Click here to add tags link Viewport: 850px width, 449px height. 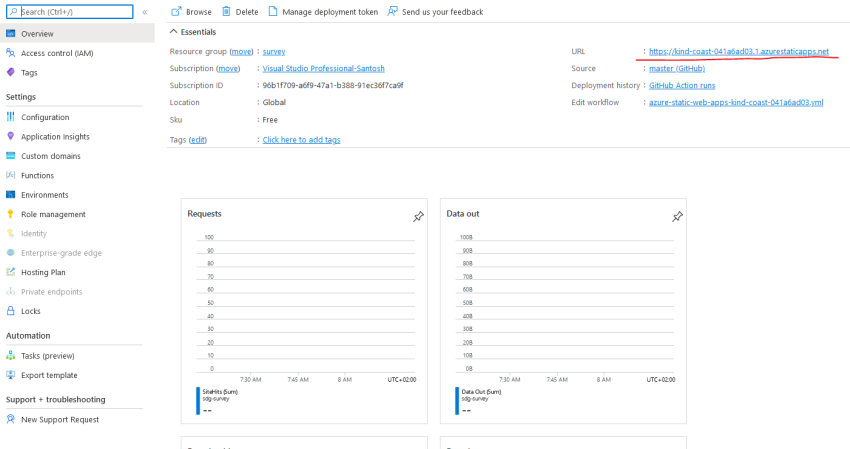301,139
